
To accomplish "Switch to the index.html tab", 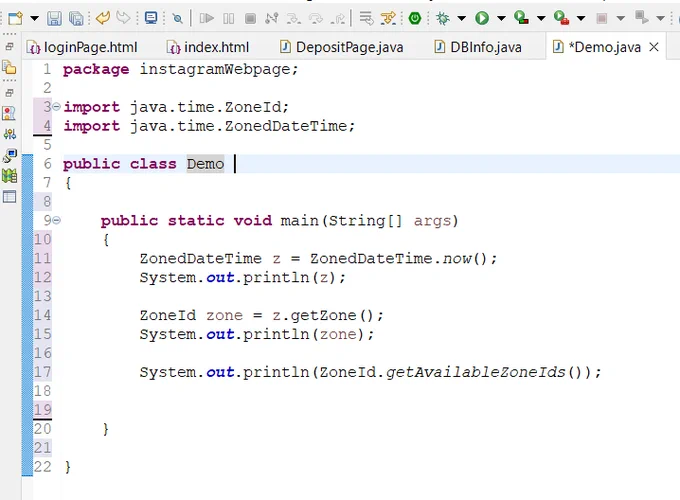I will [x=208, y=47].
